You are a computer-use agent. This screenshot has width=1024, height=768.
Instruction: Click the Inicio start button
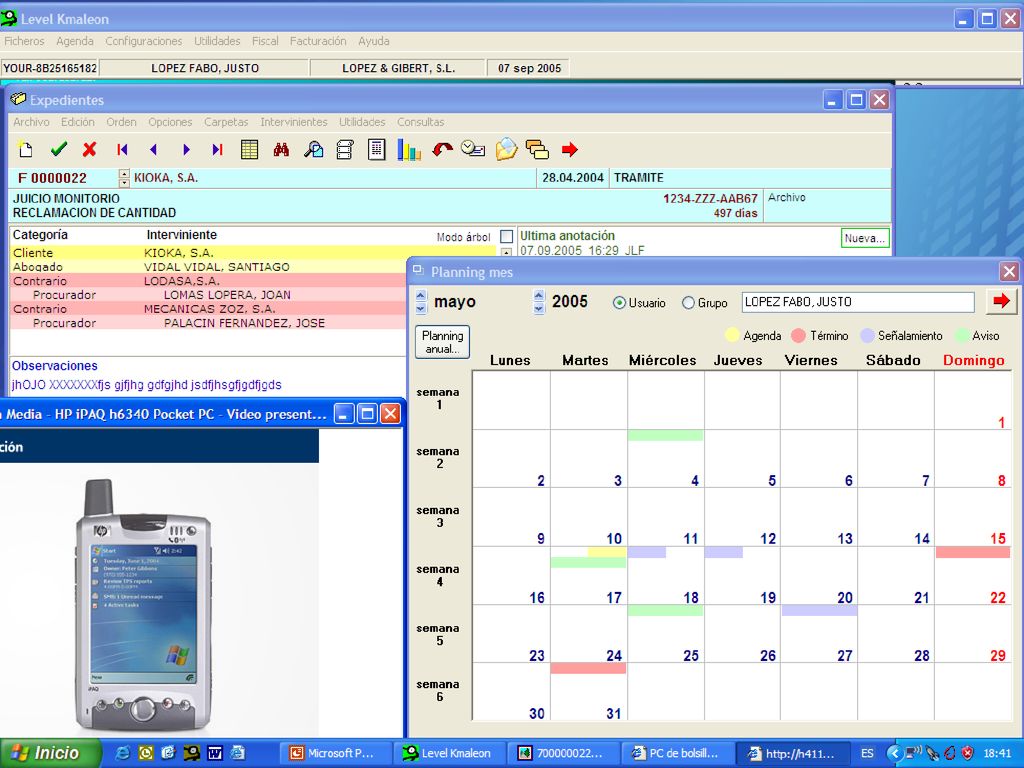[x=49, y=753]
